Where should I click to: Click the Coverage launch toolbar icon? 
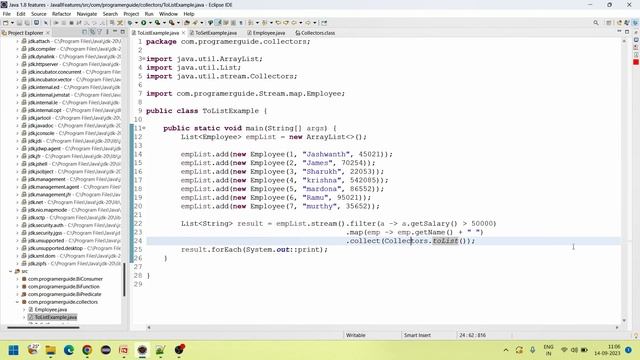tap(157, 23)
